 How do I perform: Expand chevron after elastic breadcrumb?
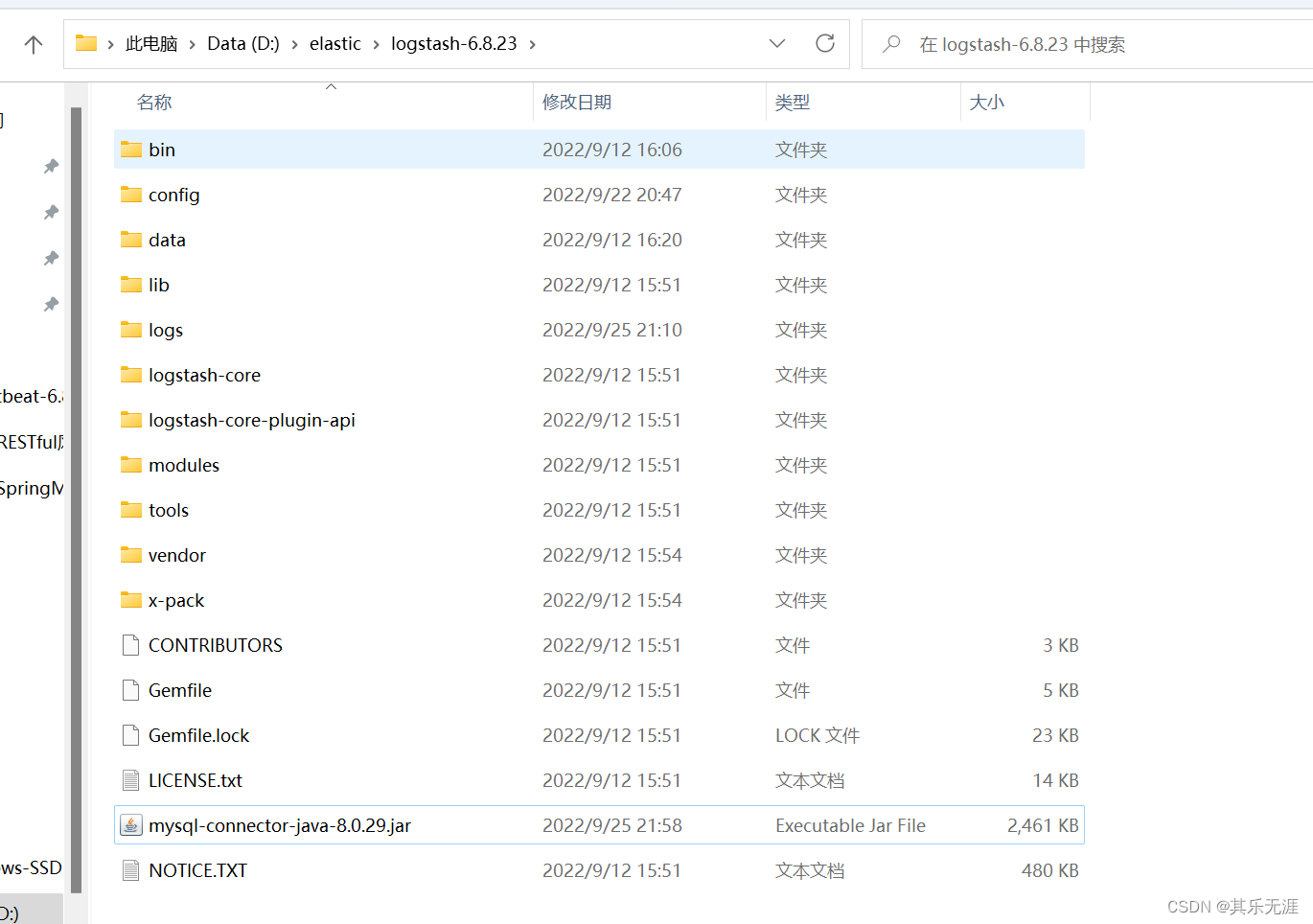(376, 44)
